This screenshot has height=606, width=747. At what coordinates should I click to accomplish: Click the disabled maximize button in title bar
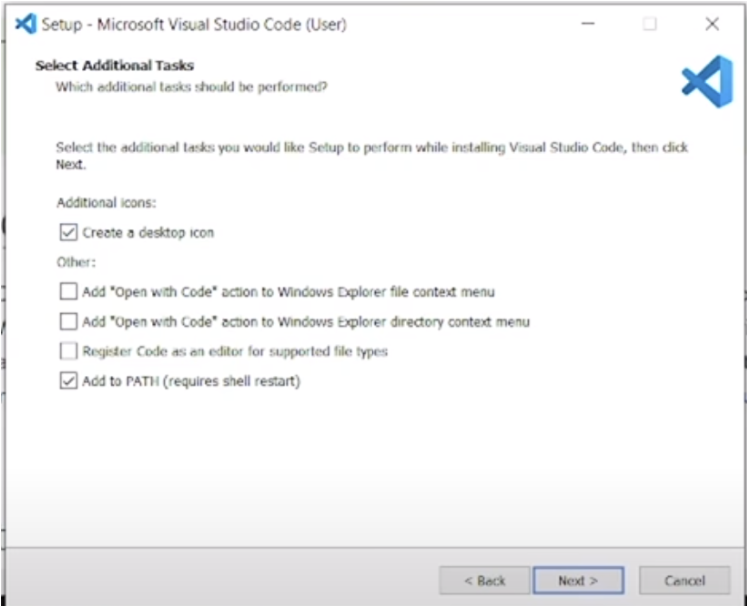click(650, 24)
